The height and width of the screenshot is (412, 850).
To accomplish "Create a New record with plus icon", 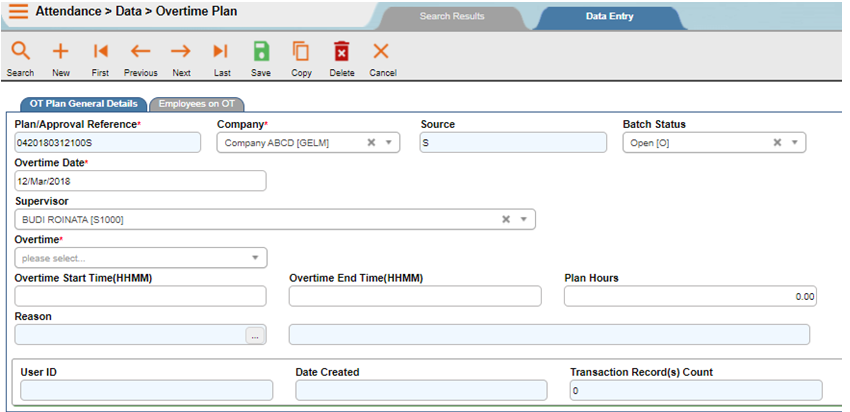I will coord(60,52).
